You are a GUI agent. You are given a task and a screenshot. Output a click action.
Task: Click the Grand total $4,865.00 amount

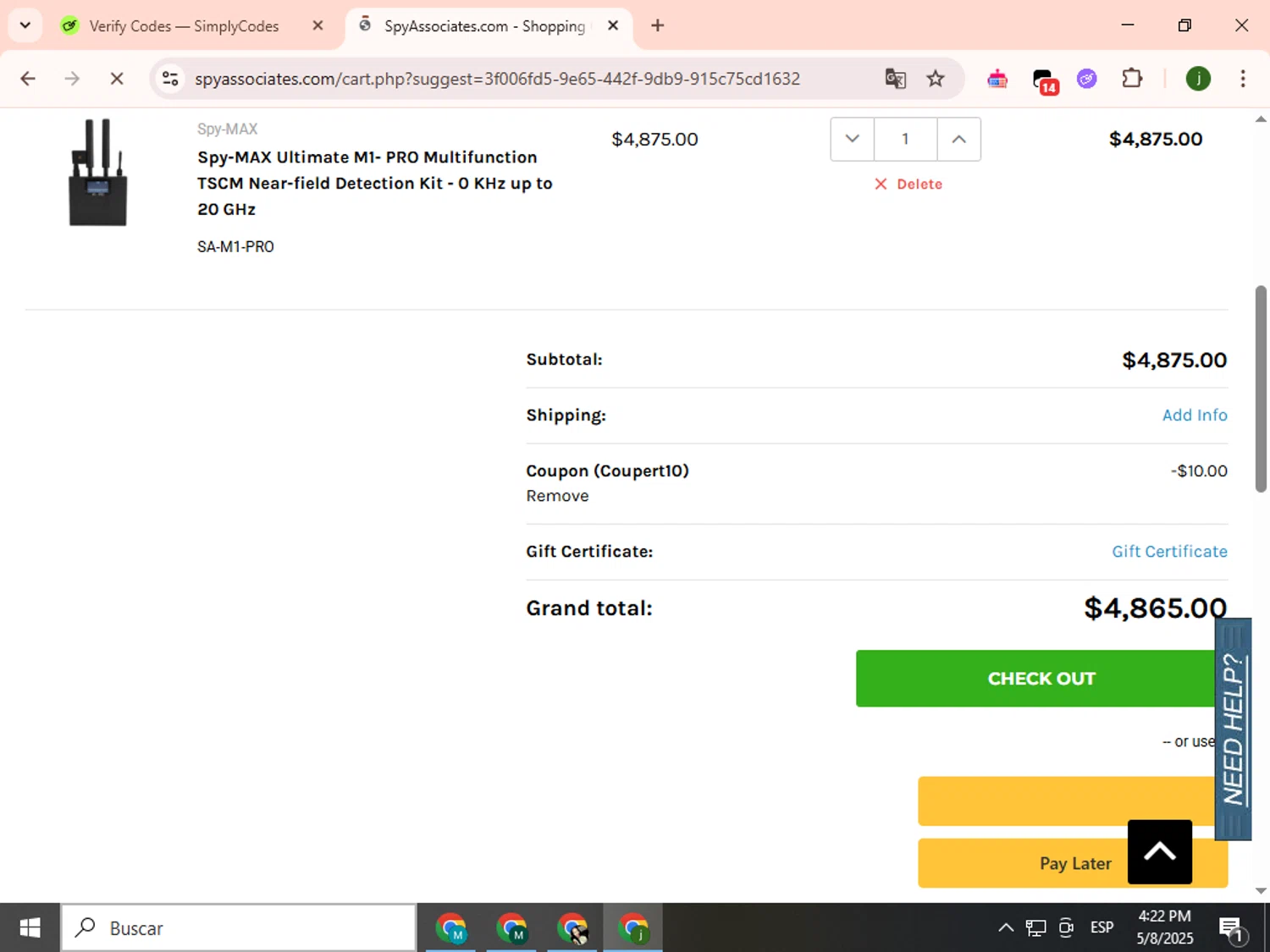(1155, 608)
